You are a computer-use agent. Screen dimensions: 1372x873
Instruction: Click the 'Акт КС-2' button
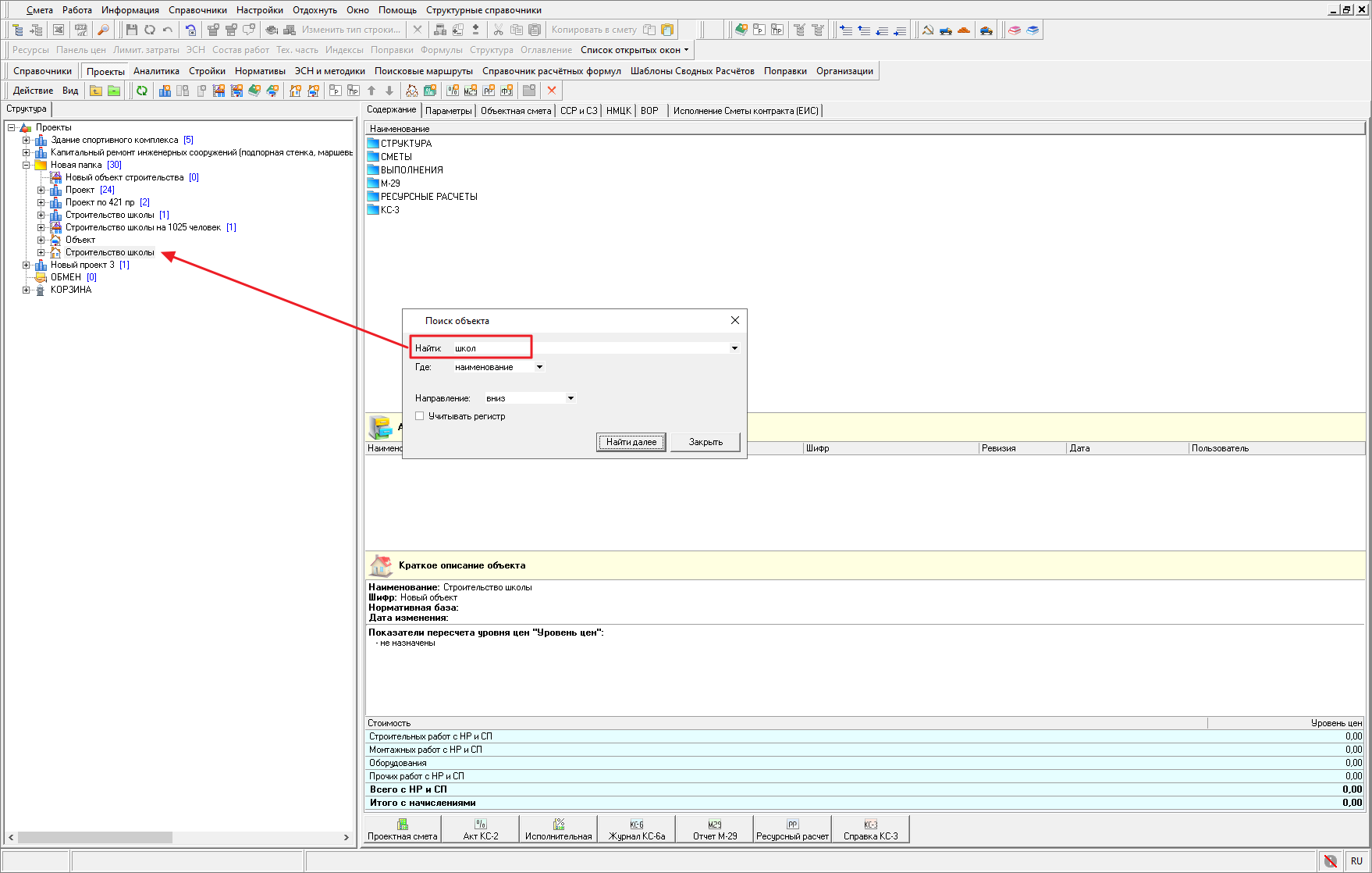tap(480, 829)
